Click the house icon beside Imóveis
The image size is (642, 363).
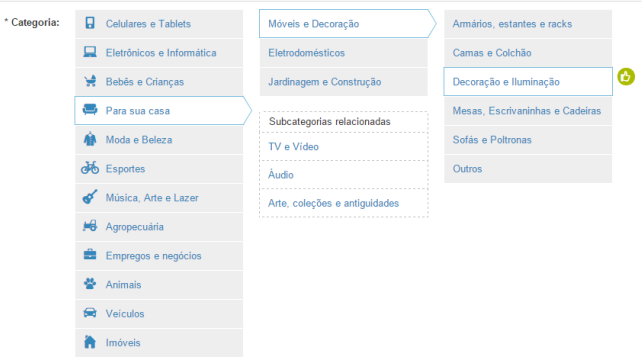tap(90, 342)
